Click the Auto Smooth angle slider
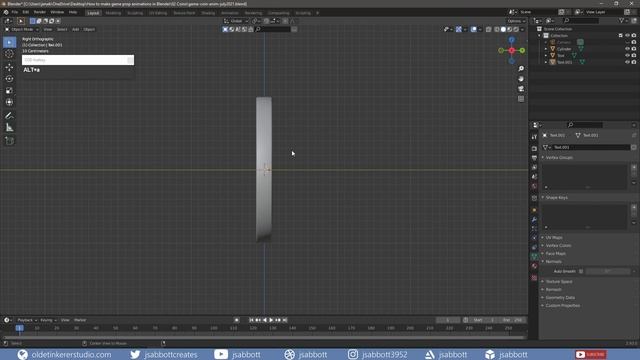 coord(607,271)
